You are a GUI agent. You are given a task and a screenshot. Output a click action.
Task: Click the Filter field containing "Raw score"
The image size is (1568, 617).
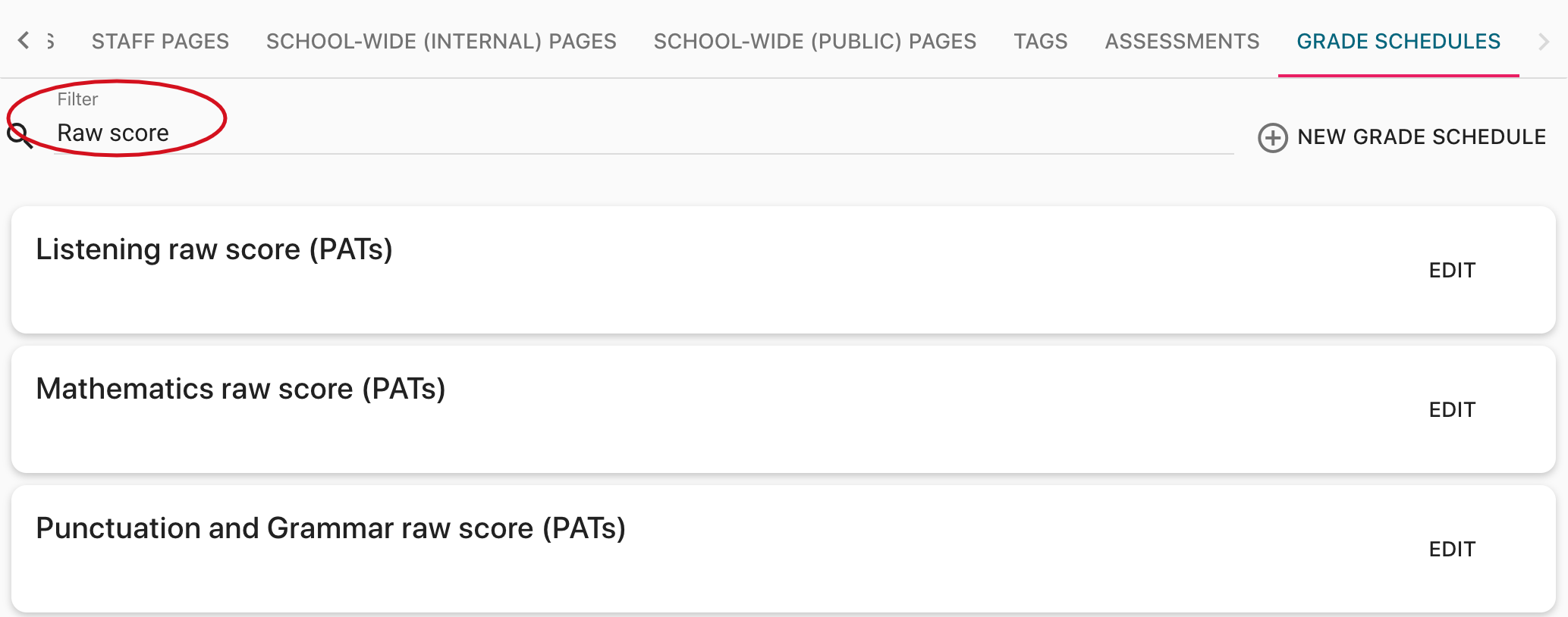(x=607, y=133)
